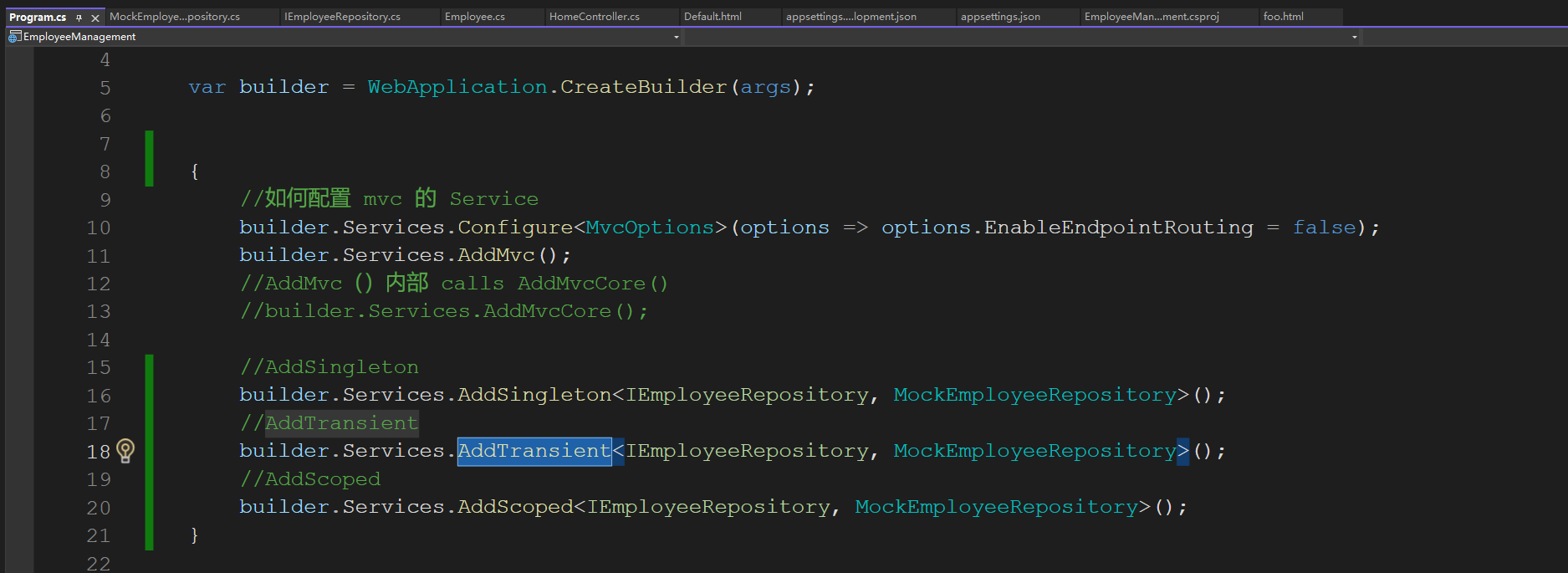Open the IEmployeeRepository.cs tab
Image resolution: width=1568 pixels, height=573 pixels.
[x=342, y=17]
